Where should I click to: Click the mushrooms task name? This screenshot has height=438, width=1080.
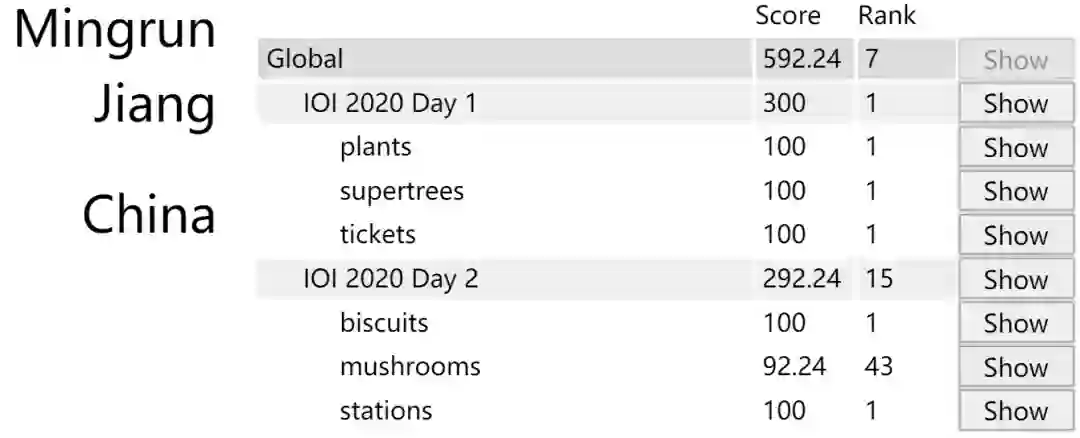(409, 367)
